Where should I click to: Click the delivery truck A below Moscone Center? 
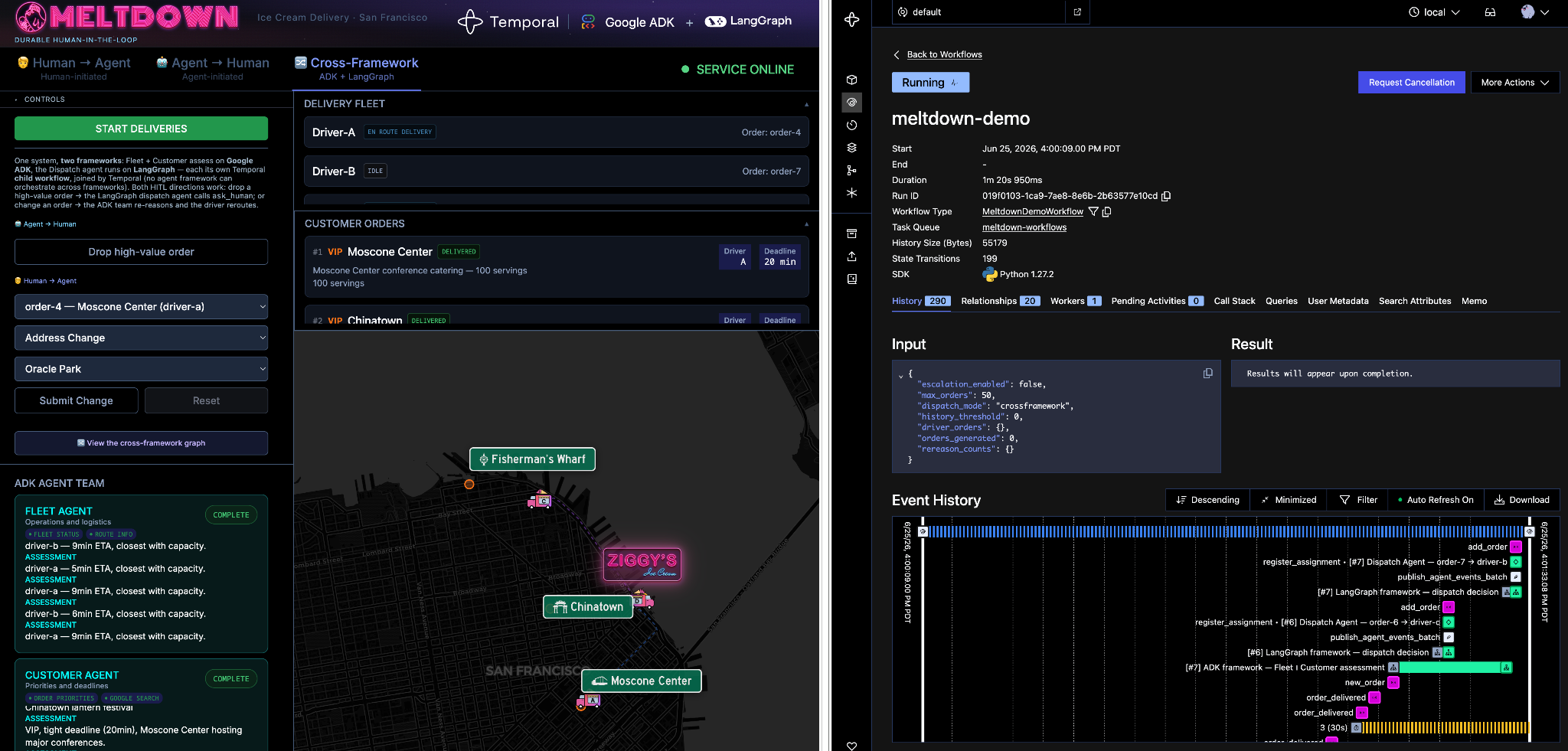point(588,700)
